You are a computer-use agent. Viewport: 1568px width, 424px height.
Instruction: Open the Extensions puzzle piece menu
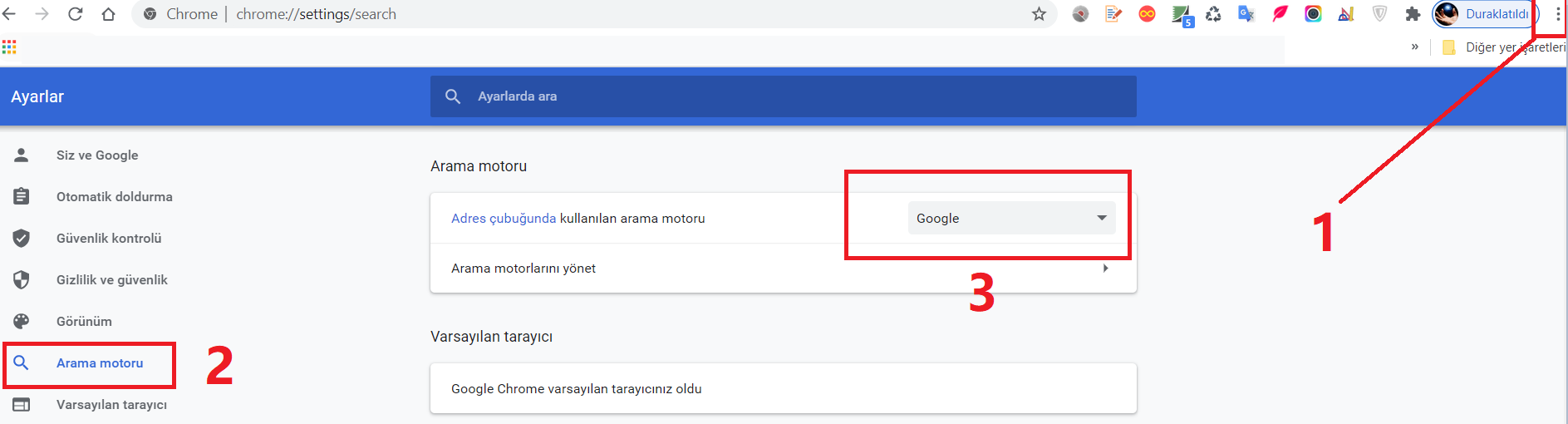pyautogui.click(x=1413, y=14)
